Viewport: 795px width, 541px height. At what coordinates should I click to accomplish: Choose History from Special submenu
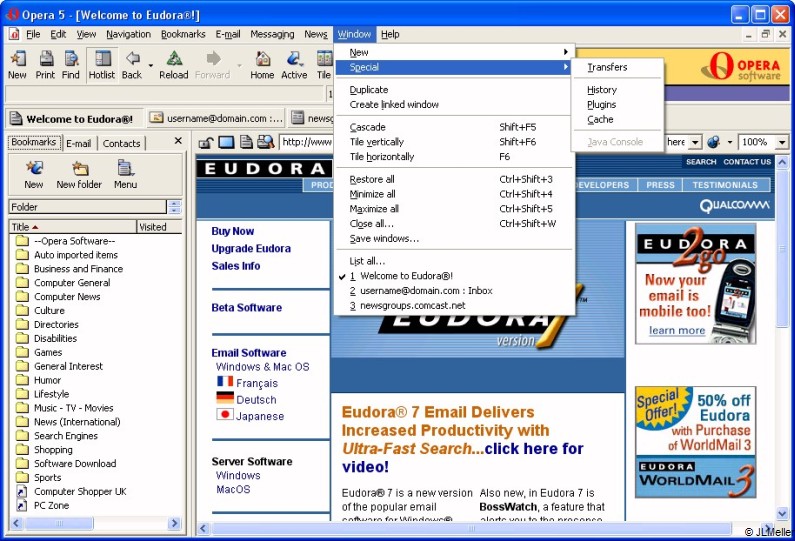(618, 90)
